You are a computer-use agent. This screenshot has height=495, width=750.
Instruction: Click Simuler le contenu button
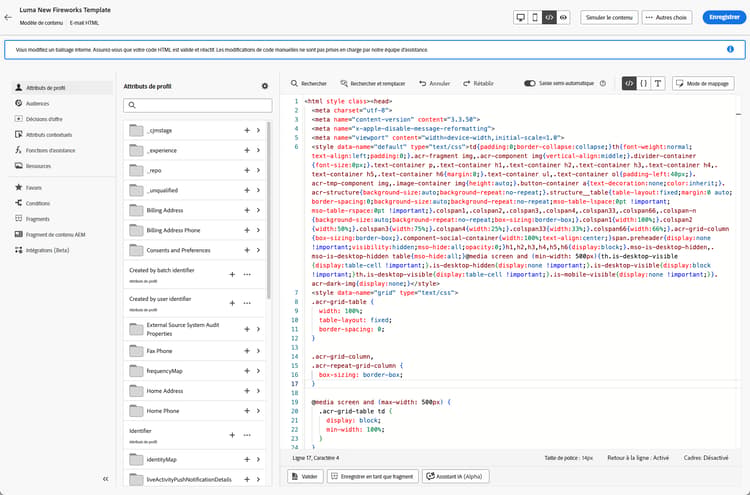(609, 17)
